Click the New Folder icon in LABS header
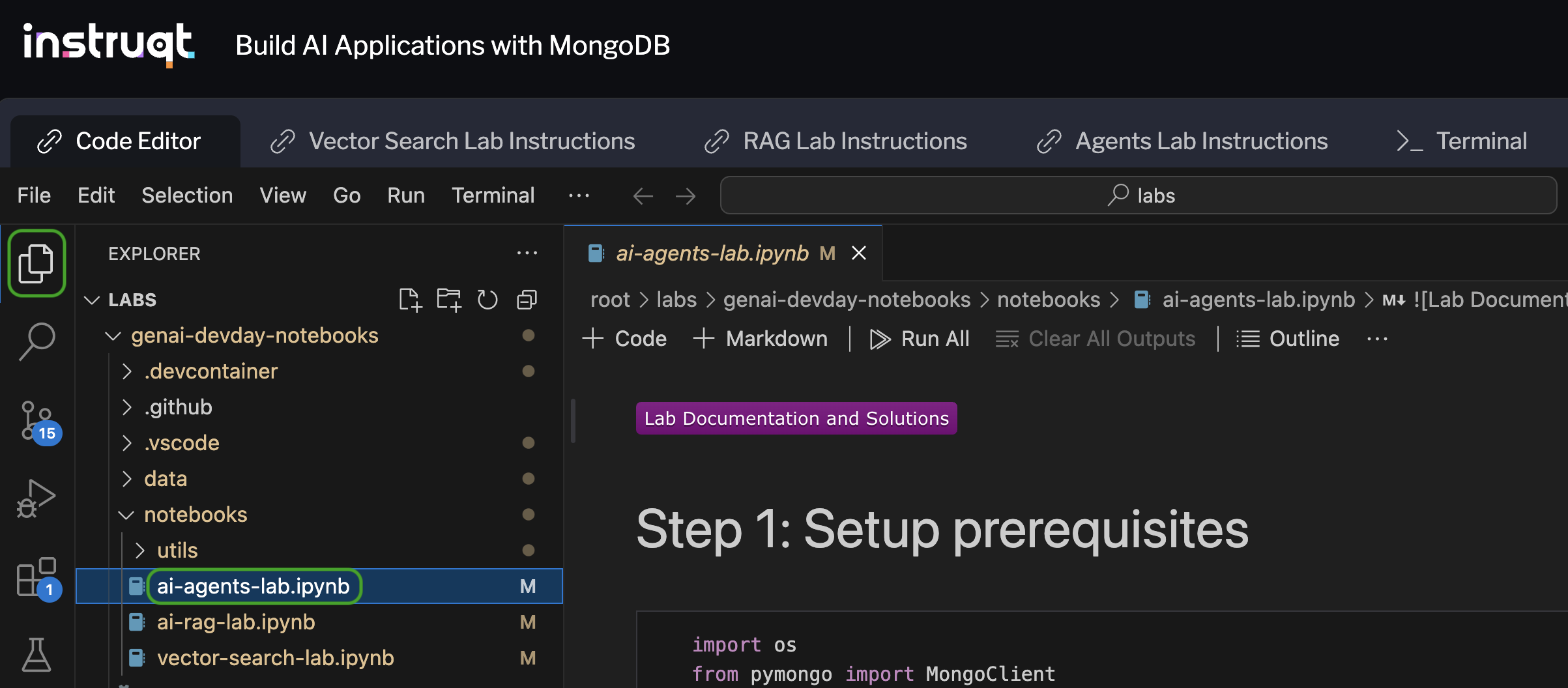The image size is (1568, 688). (x=448, y=300)
